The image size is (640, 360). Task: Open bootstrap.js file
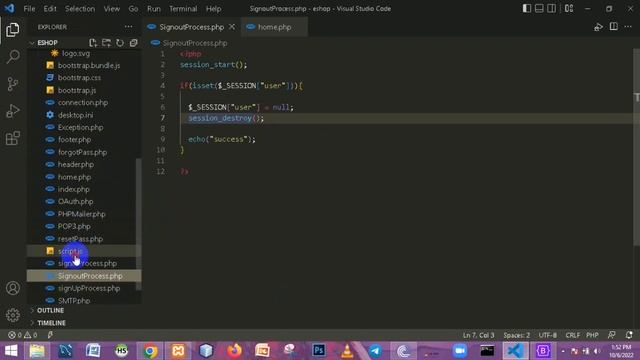(84, 90)
